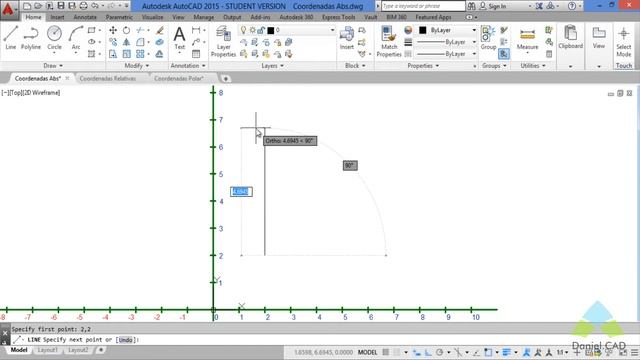Open the layer name dropdown
The width and height of the screenshot is (640, 360).
coord(332,30)
